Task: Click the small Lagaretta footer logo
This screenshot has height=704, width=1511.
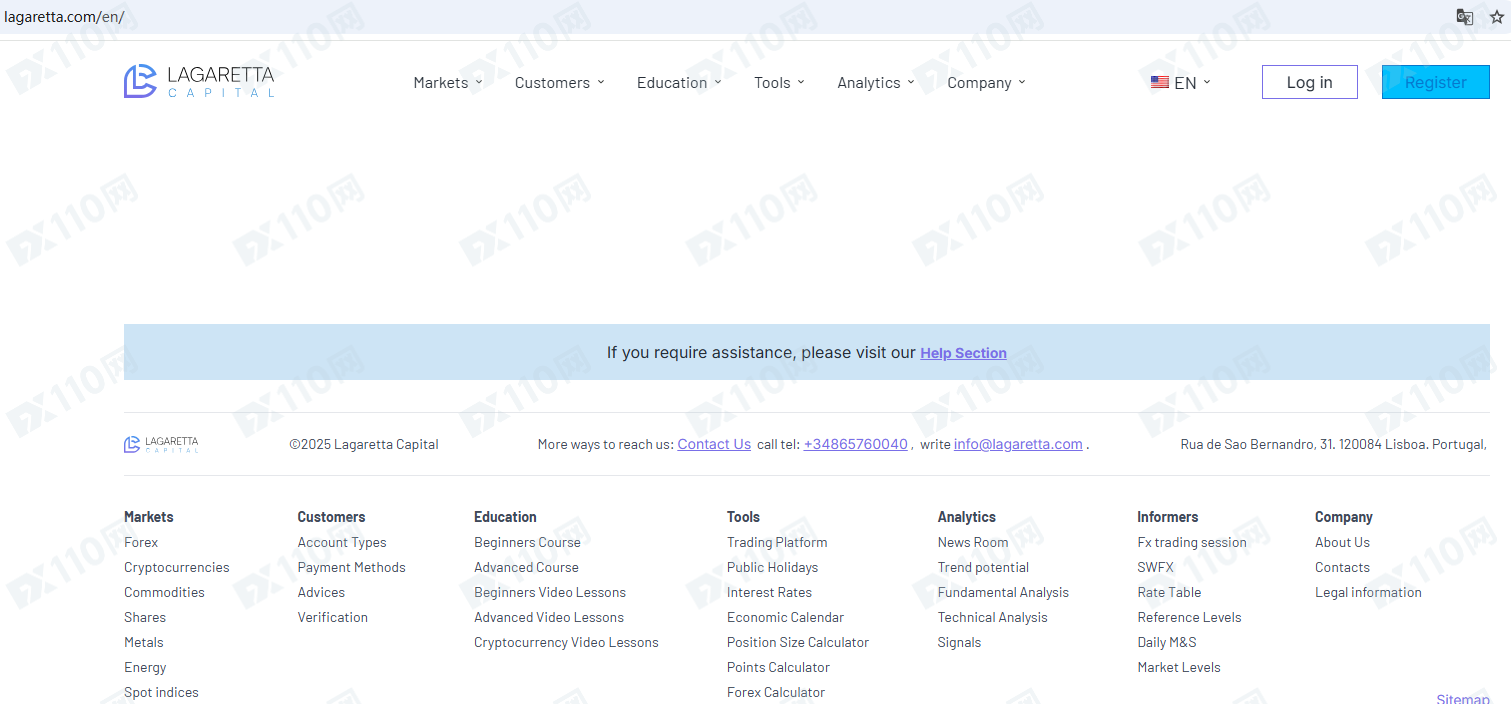Action: pyautogui.click(x=161, y=444)
